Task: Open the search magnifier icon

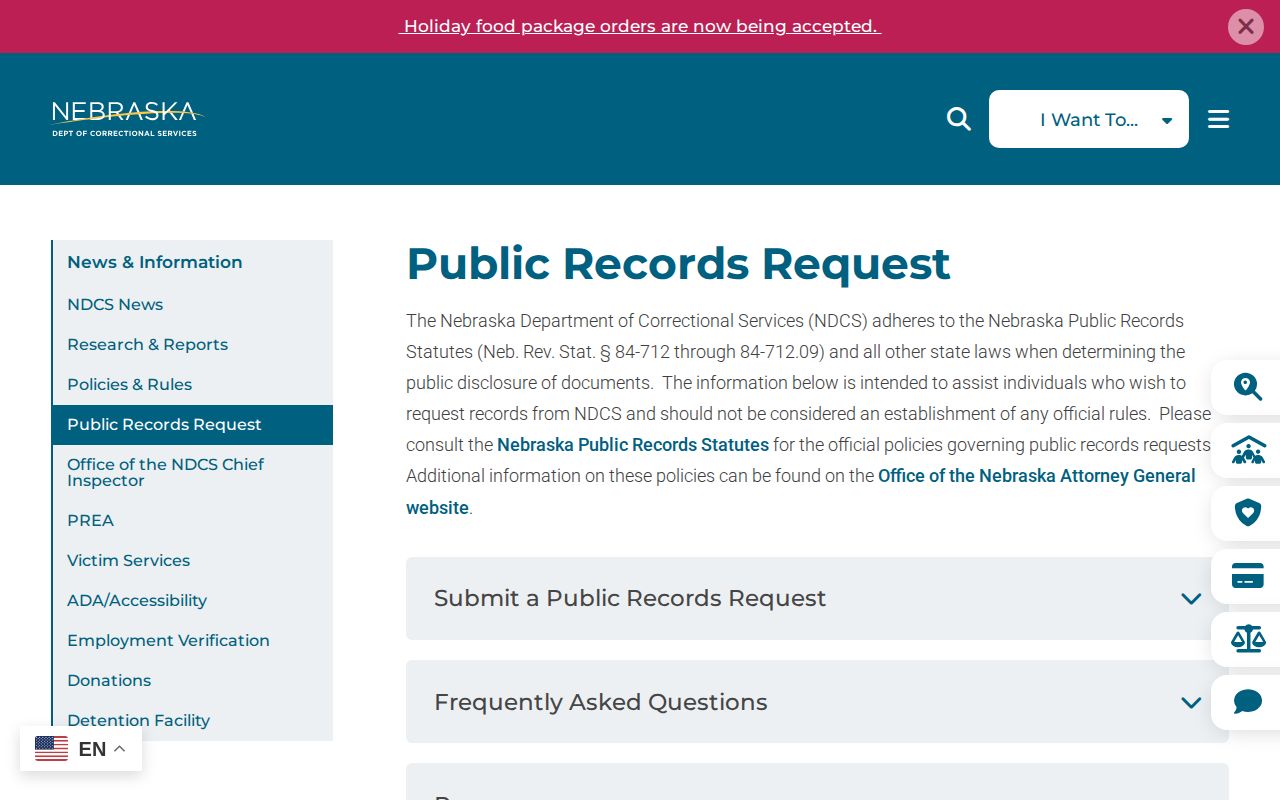Action: [959, 119]
